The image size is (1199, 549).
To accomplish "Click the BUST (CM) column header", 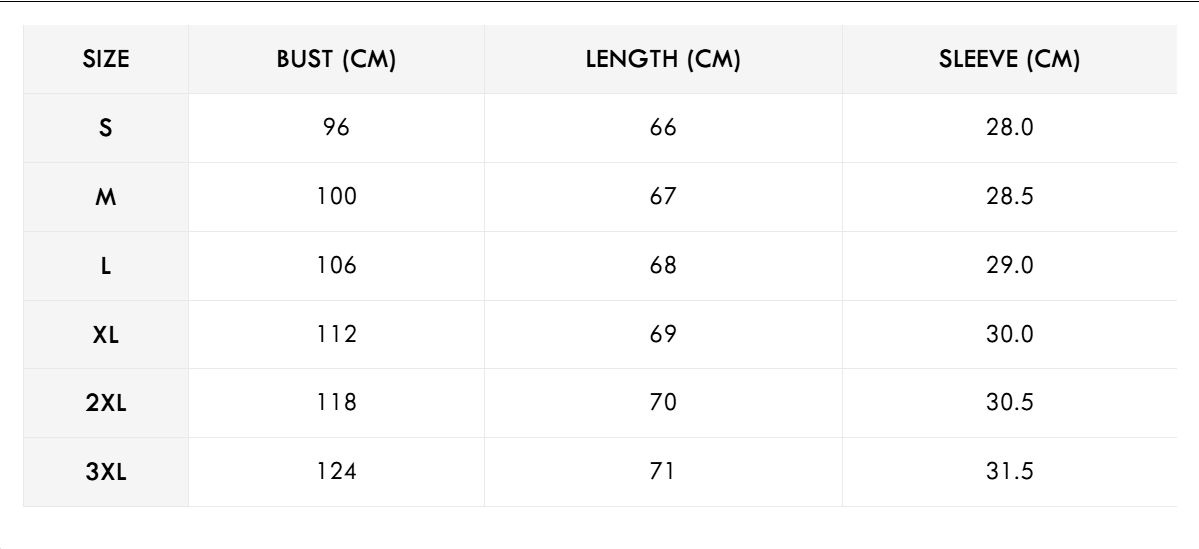I will coord(337,61).
